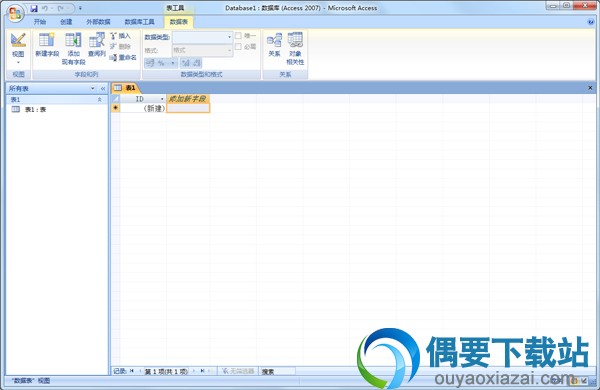
Task: Switch to the 开始 ribbon tab
Action: coord(40,22)
